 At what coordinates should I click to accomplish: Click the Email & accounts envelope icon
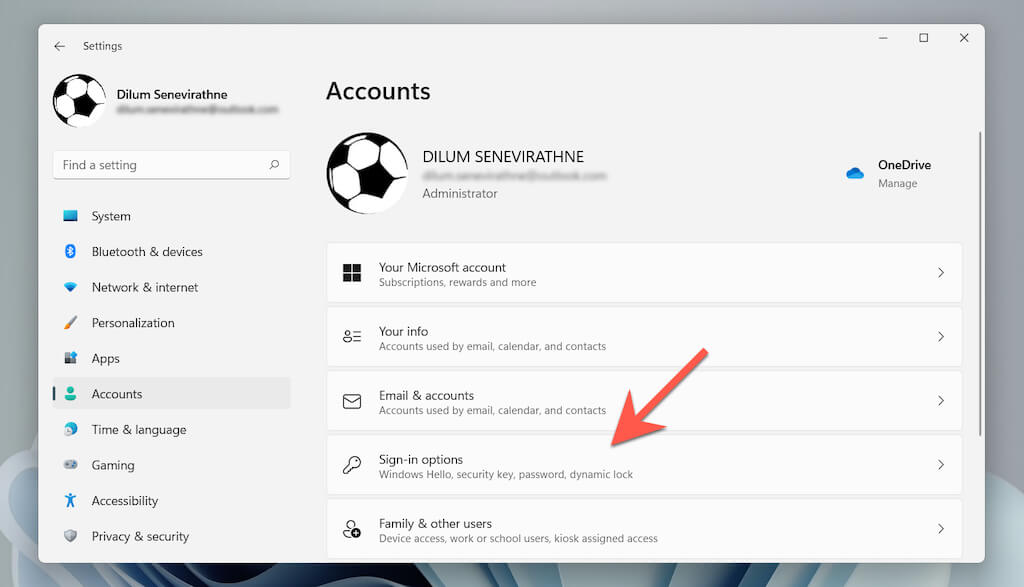coord(352,401)
